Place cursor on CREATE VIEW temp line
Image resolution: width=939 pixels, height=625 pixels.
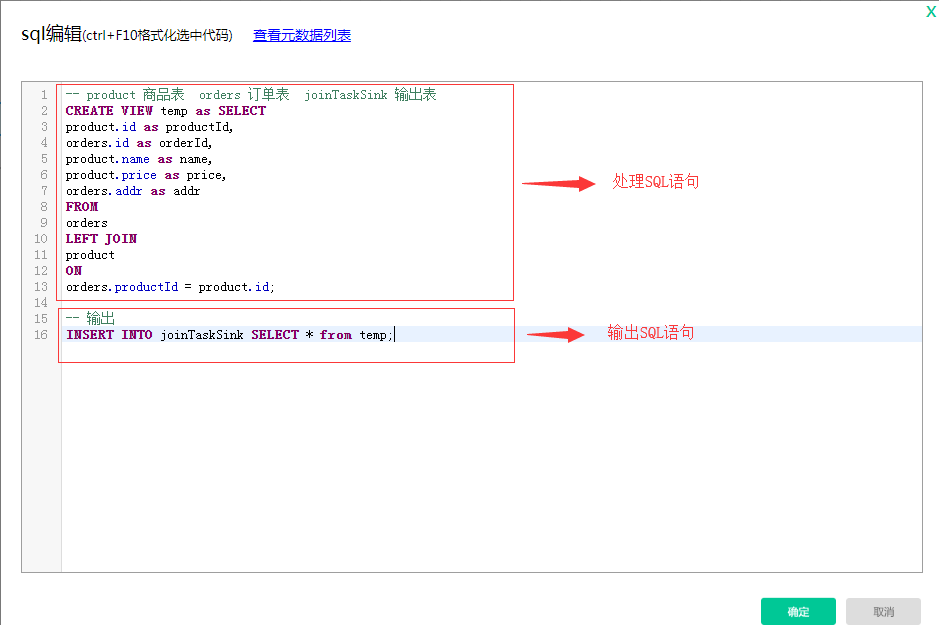click(166, 111)
